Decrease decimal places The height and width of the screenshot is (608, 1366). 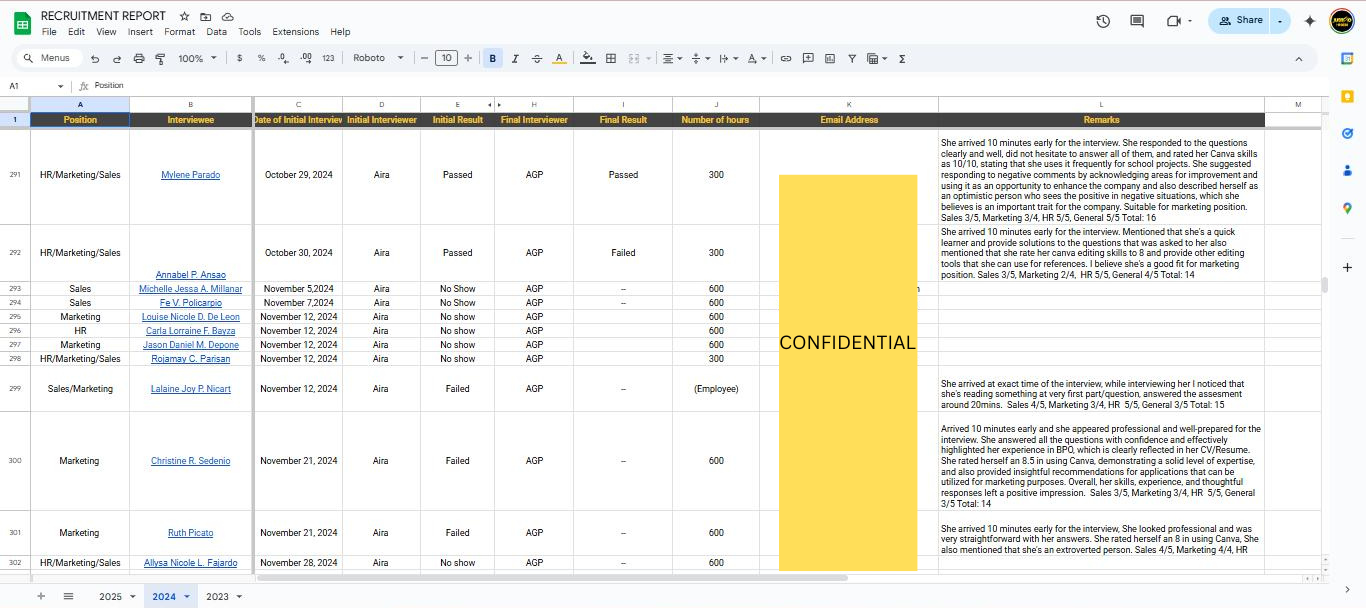coord(284,59)
